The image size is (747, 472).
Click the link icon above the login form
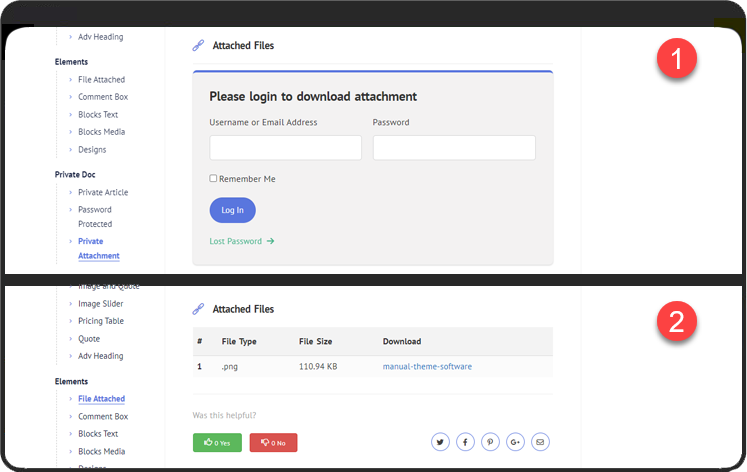[198, 45]
